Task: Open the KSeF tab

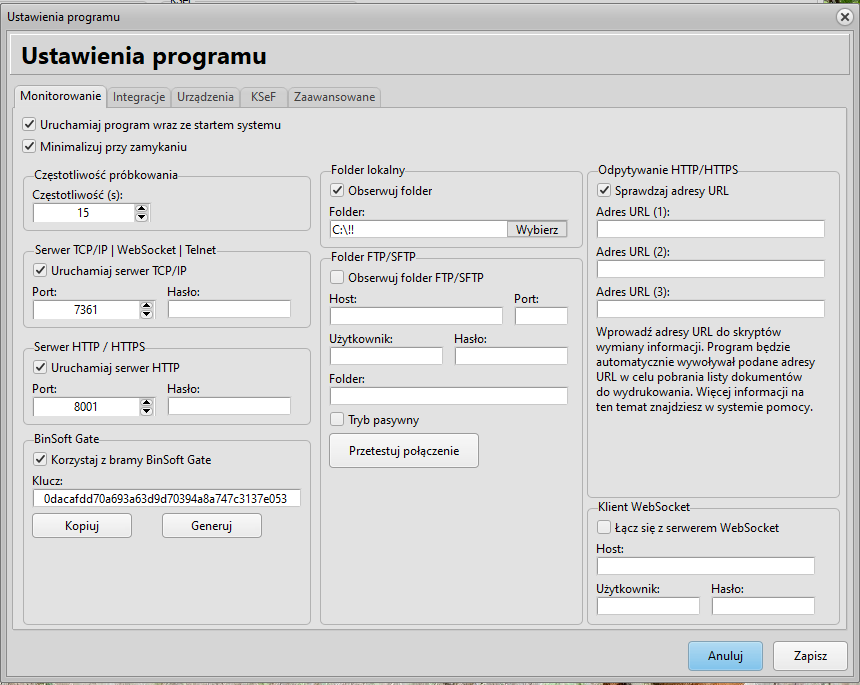Action: click(x=265, y=97)
